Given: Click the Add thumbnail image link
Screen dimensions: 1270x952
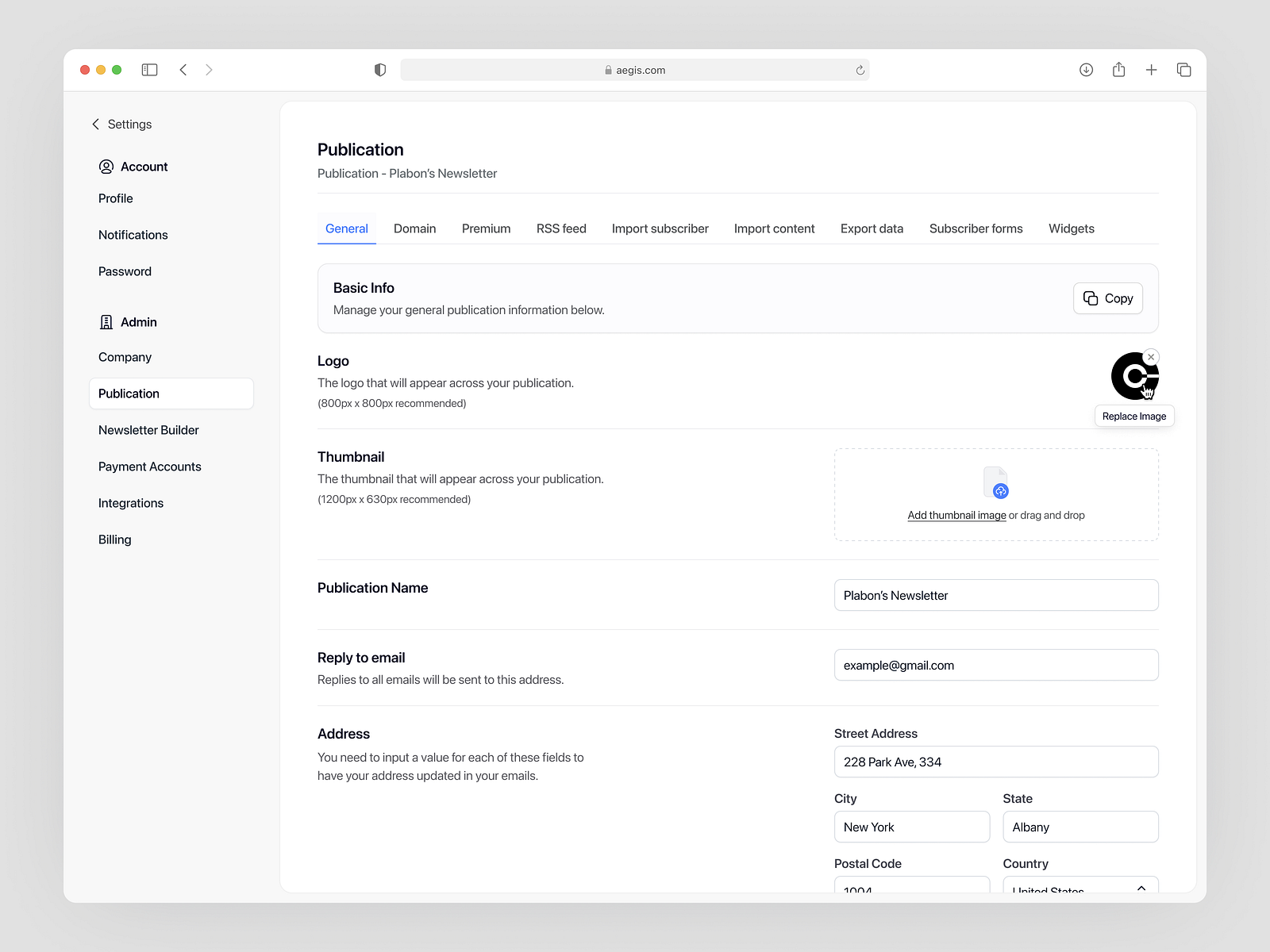Looking at the screenshot, I should tap(956, 515).
